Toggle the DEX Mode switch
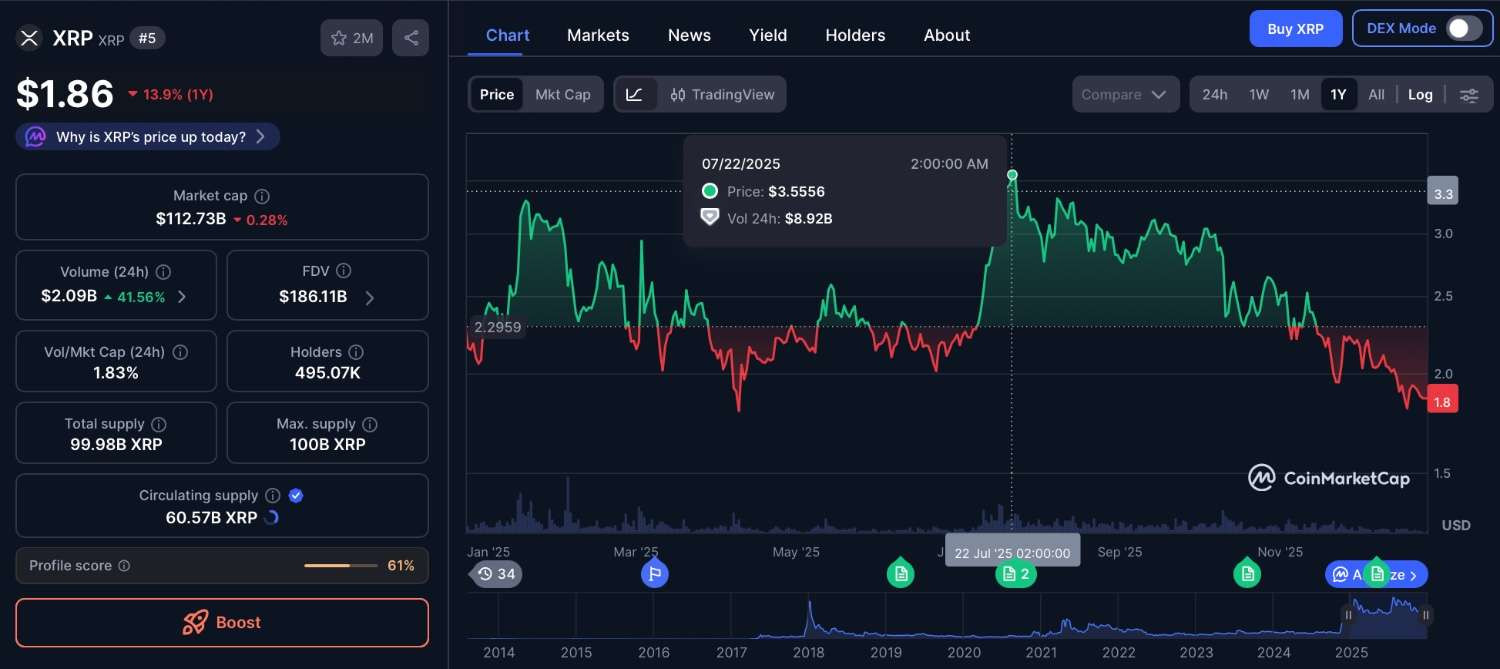 coord(1463,28)
